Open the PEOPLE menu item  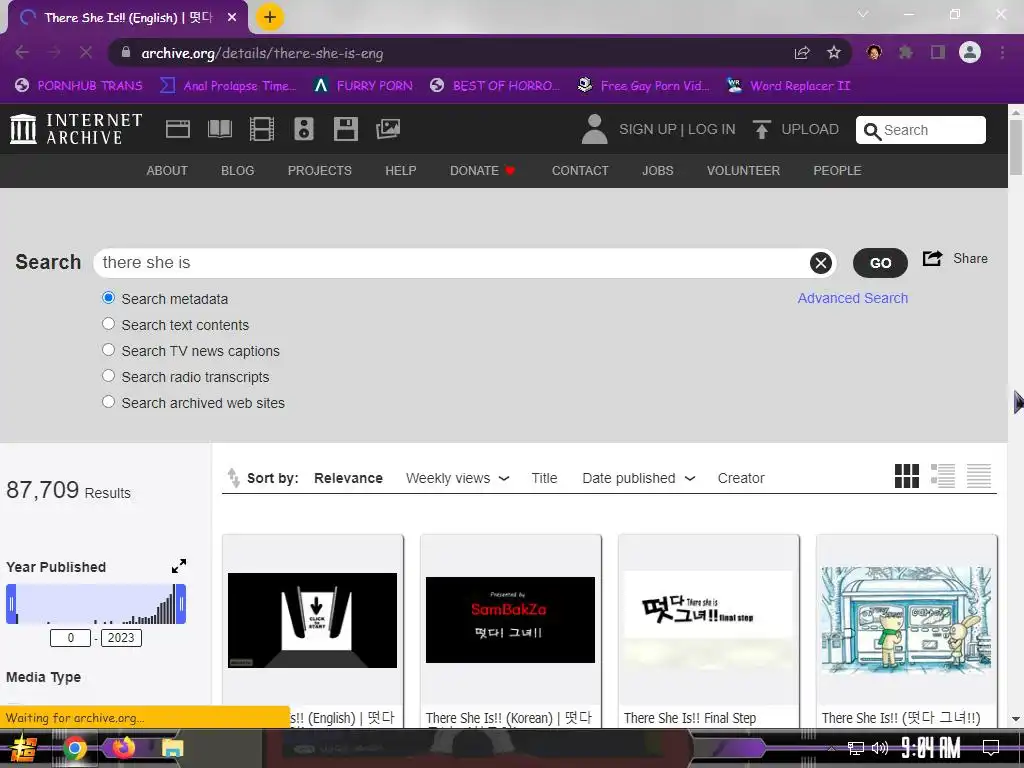[837, 170]
